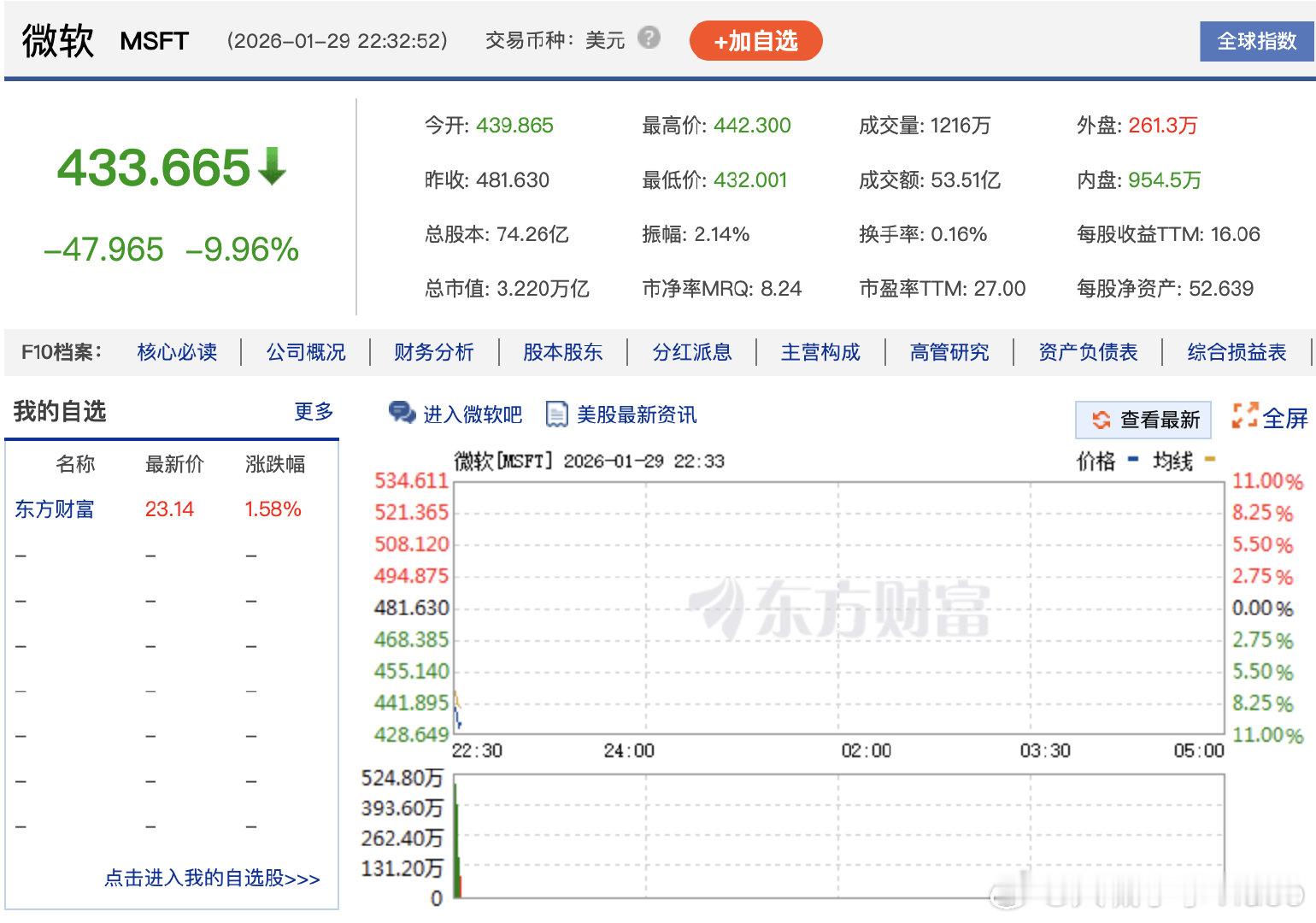Expand the 更多 list in 我的自选 panel
The height and width of the screenshot is (923, 1316).
pos(314,411)
